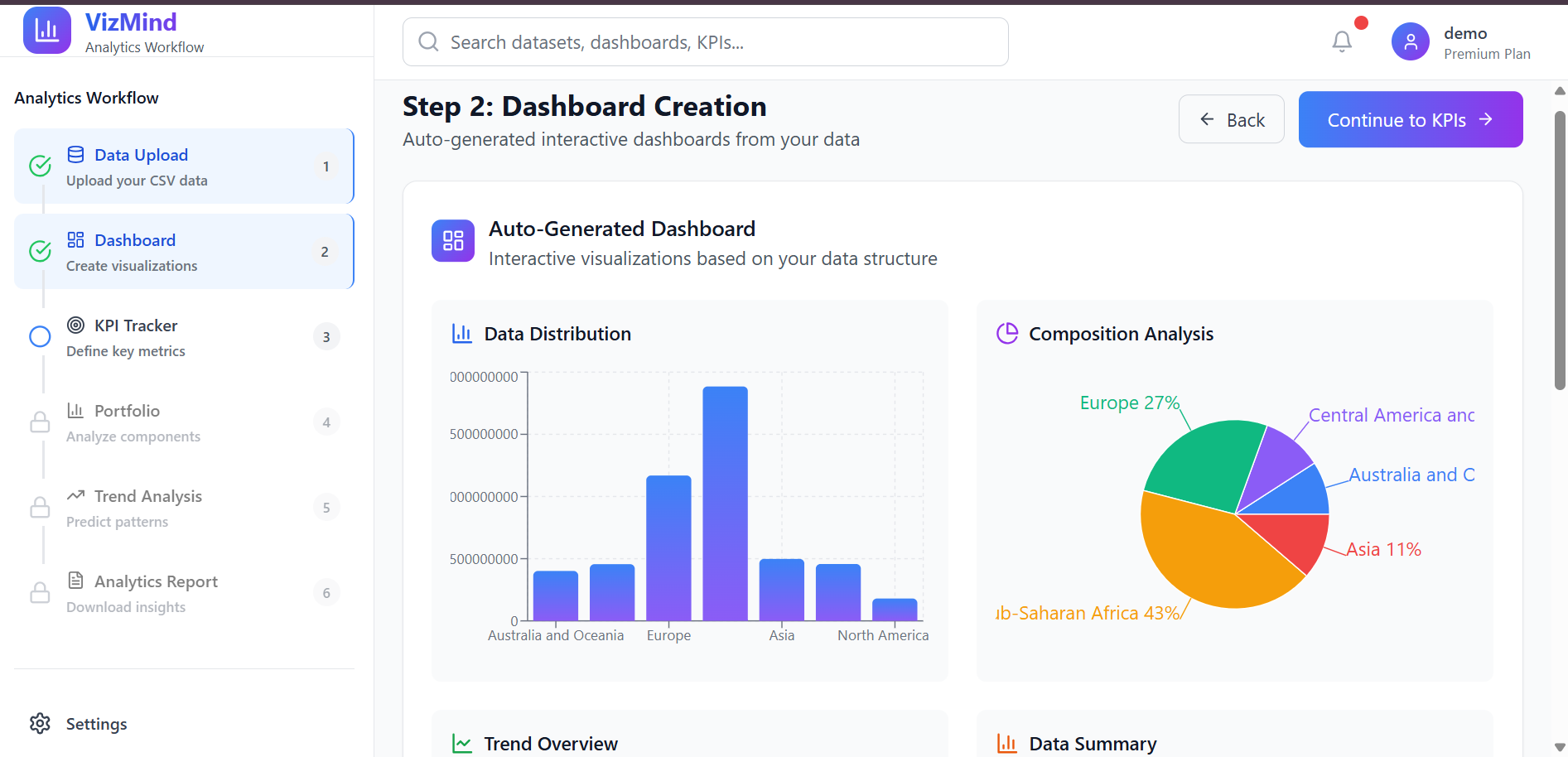Click the "Data Distribution" card title
This screenshot has width=1568, height=757.
point(557,334)
